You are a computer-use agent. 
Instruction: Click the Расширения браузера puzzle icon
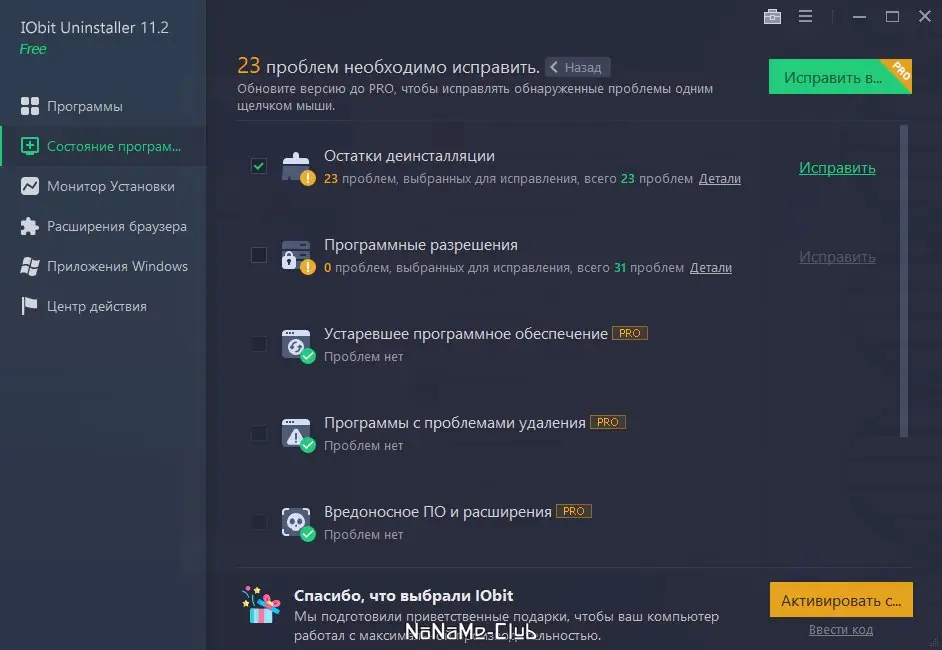tap(29, 226)
